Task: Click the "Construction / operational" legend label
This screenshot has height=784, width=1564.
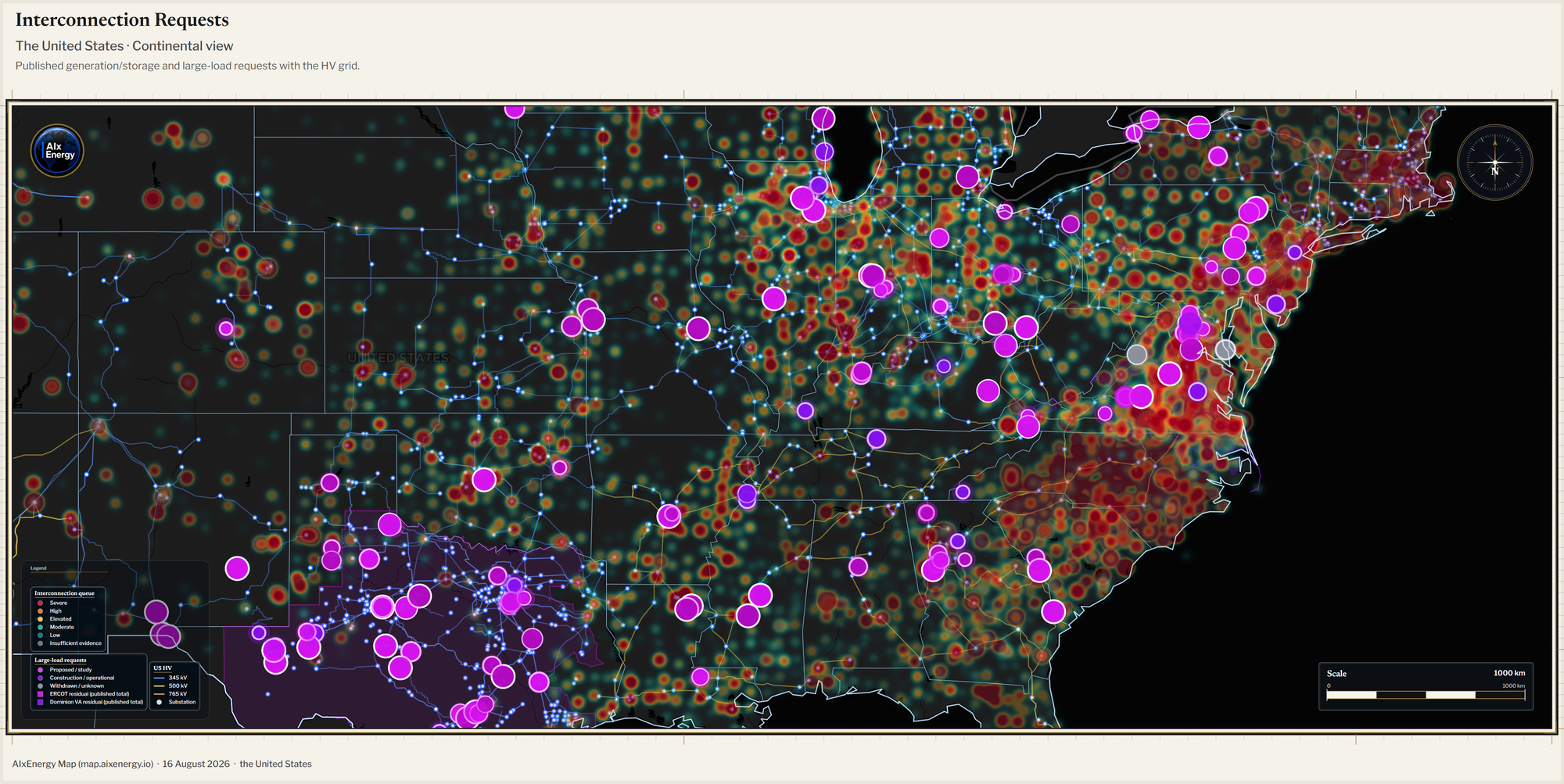Action: coord(82,678)
